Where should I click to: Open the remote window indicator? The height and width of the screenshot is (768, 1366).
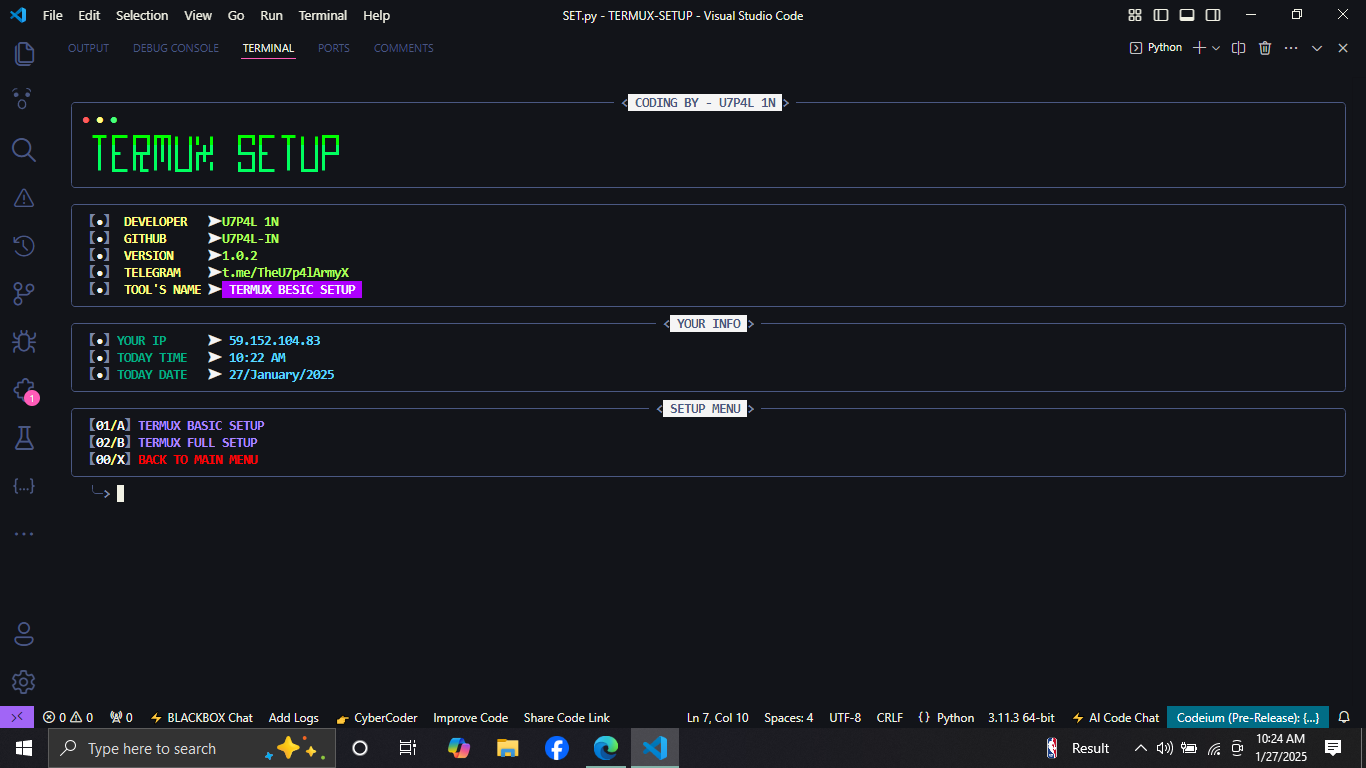(x=17, y=717)
